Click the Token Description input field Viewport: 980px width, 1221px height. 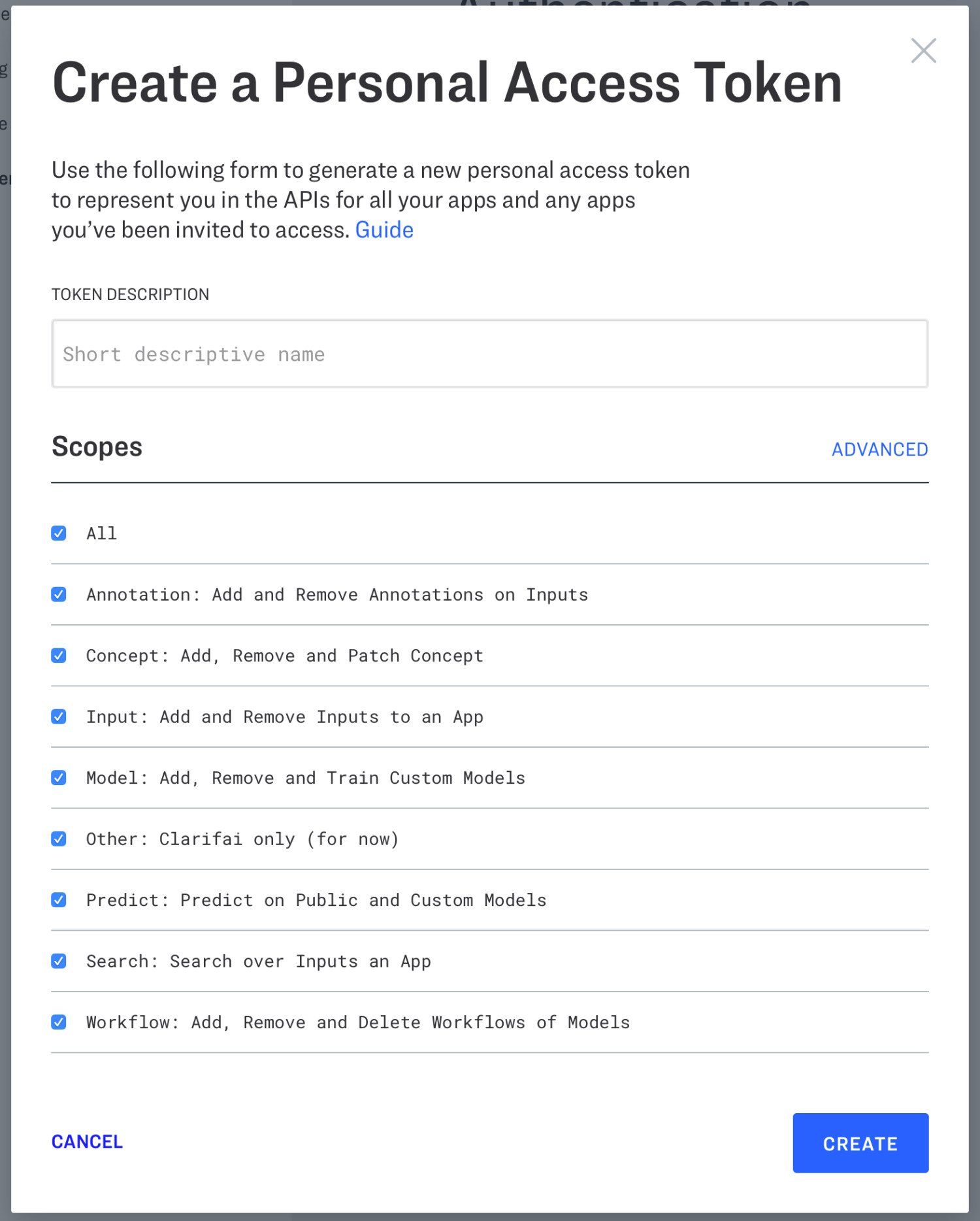coord(489,354)
